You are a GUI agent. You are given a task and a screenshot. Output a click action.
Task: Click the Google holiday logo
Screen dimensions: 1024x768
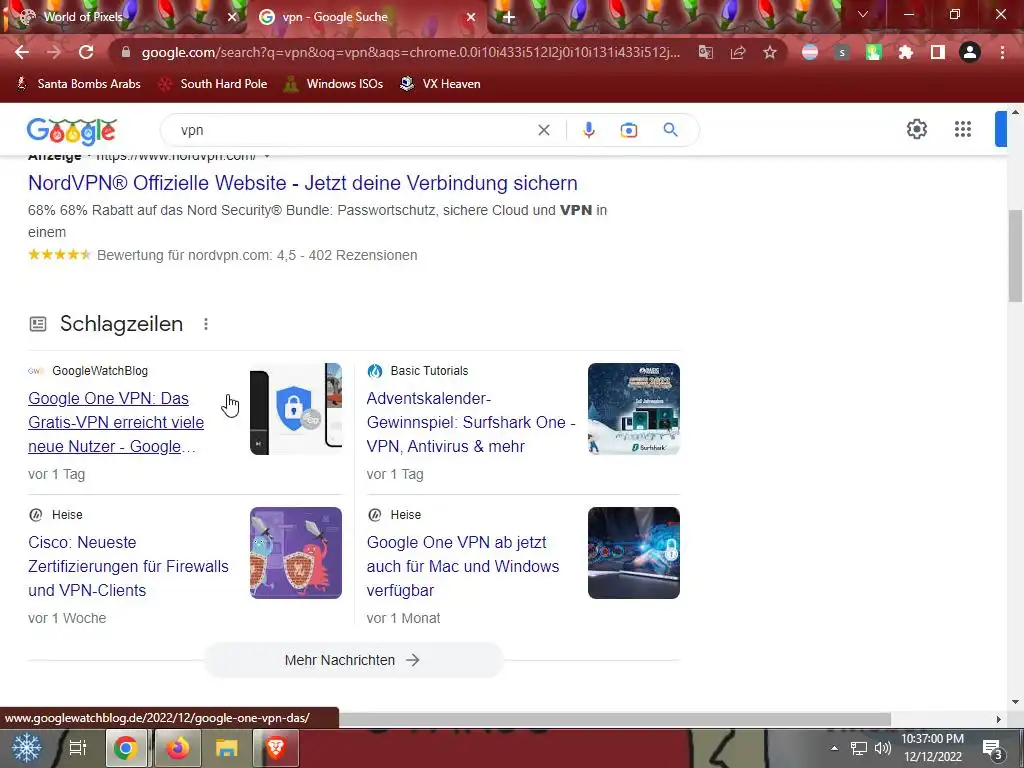coord(72,131)
